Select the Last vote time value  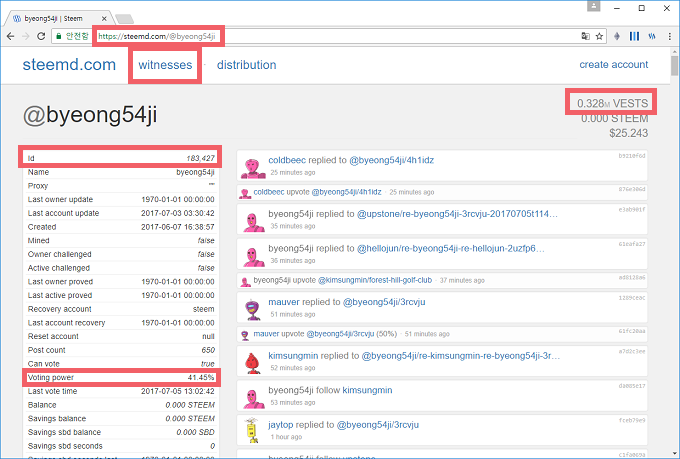178,391
